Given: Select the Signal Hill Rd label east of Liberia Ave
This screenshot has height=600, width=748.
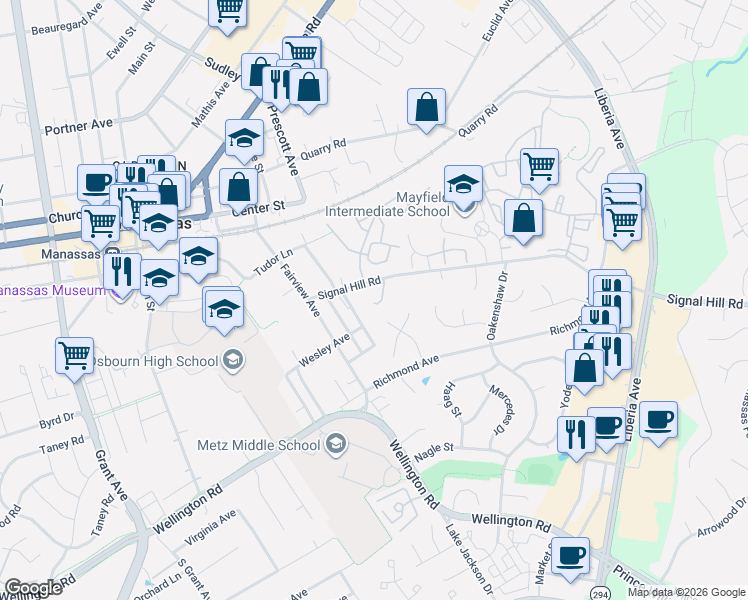Looking at the screenshot, I should 705,301.
